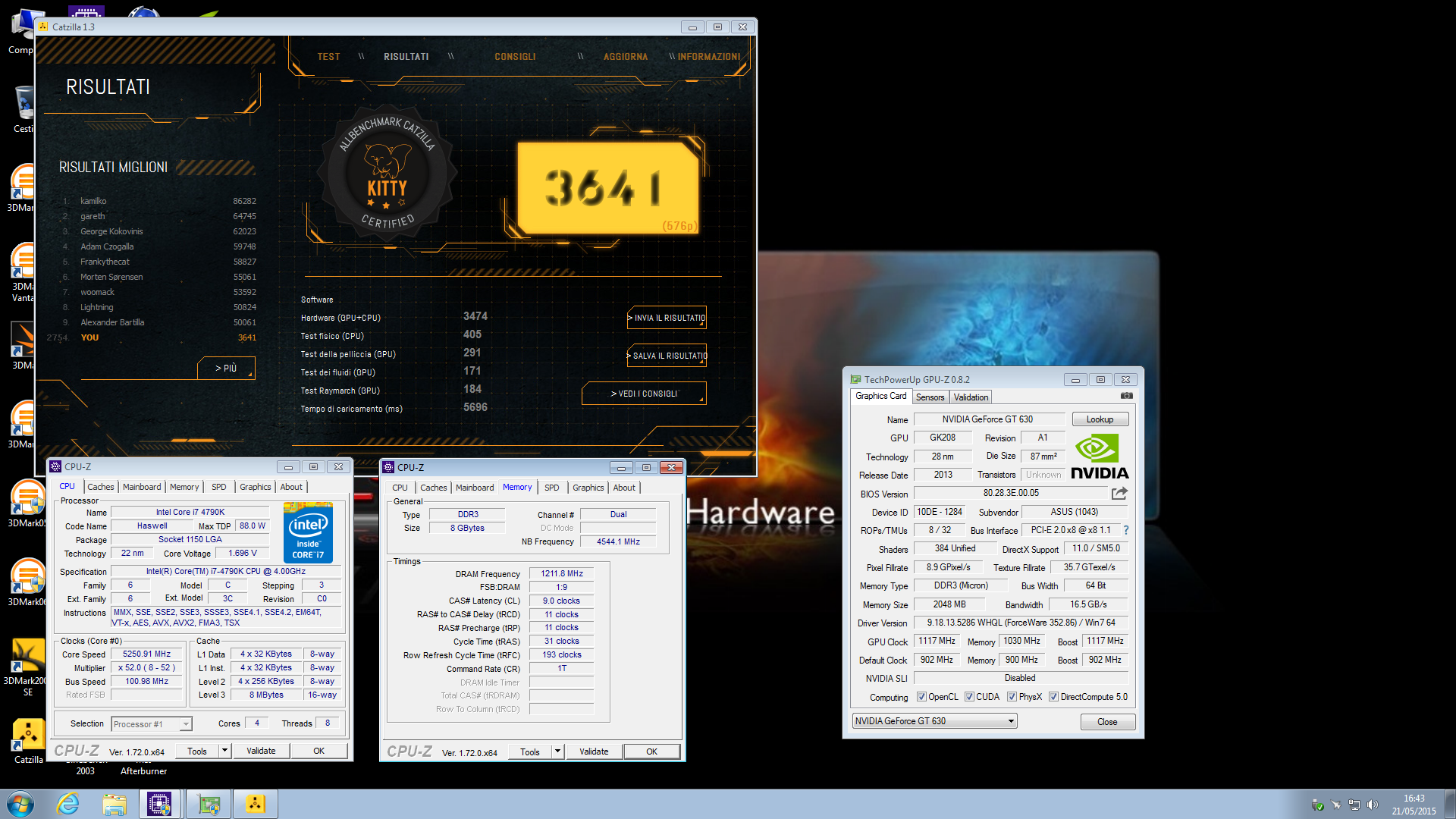Screen dimensions: 1456x819
Task: Click Validate in the left CPU-Z window
Action: [261, 751]
